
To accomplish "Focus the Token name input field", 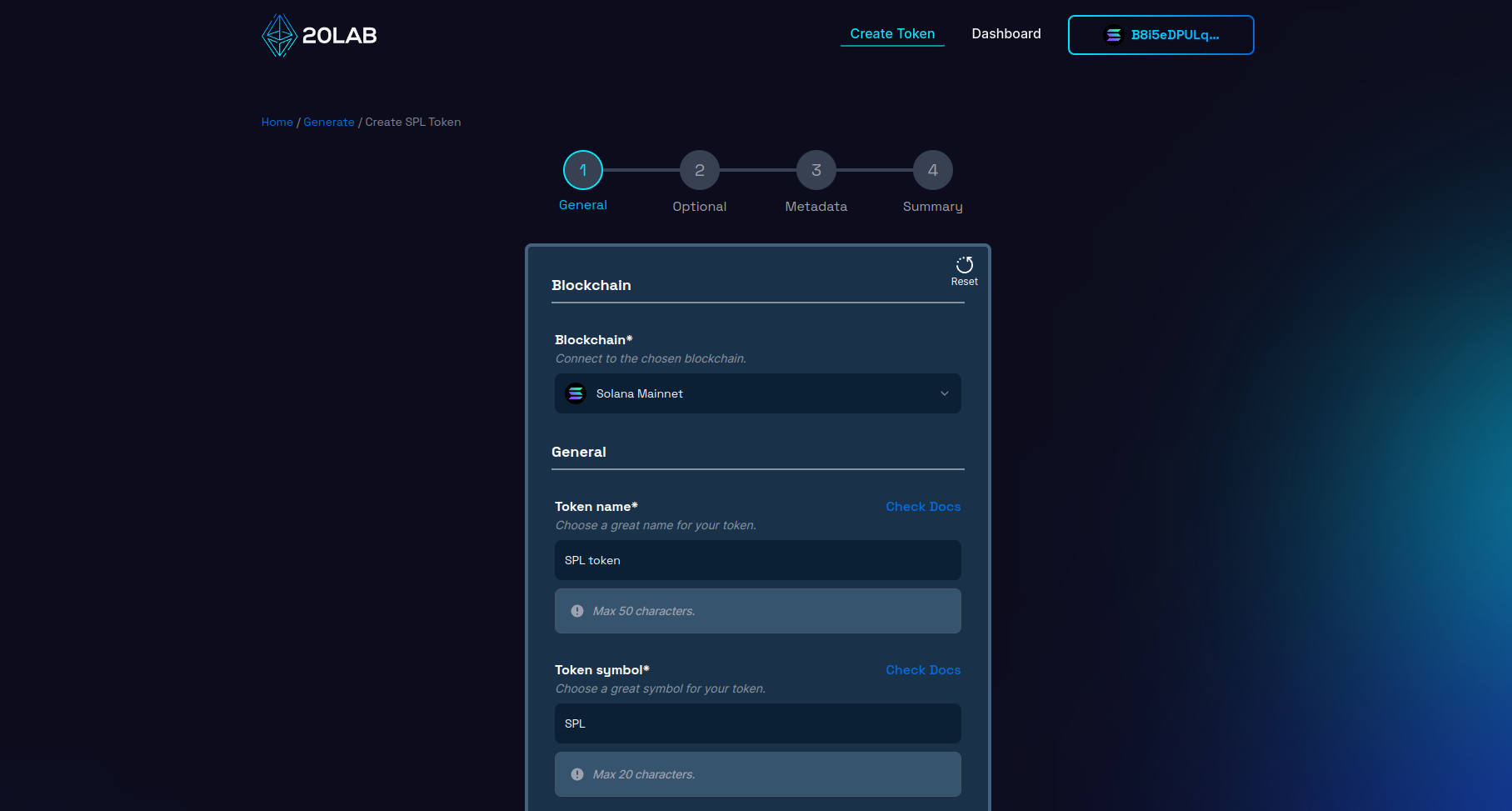I will coord(758,560).
